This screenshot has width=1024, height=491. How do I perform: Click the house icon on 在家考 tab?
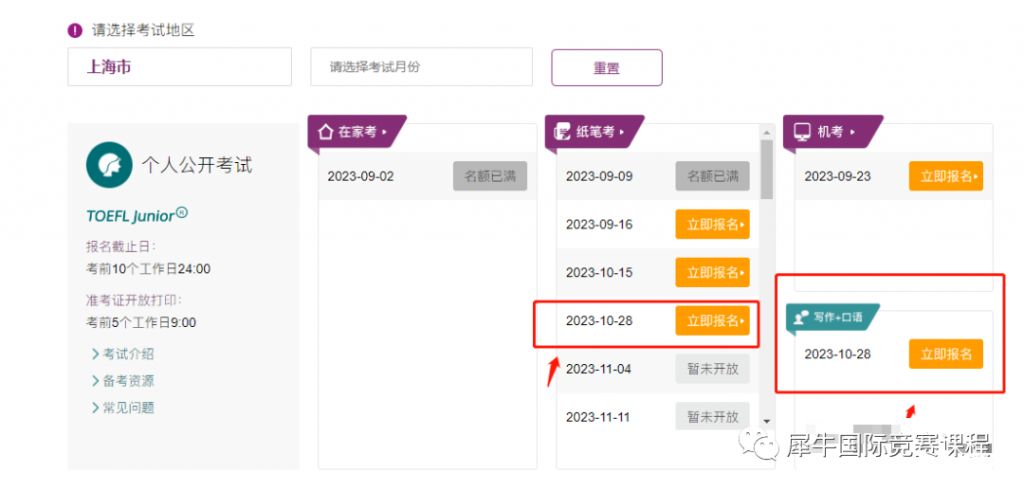325,132
